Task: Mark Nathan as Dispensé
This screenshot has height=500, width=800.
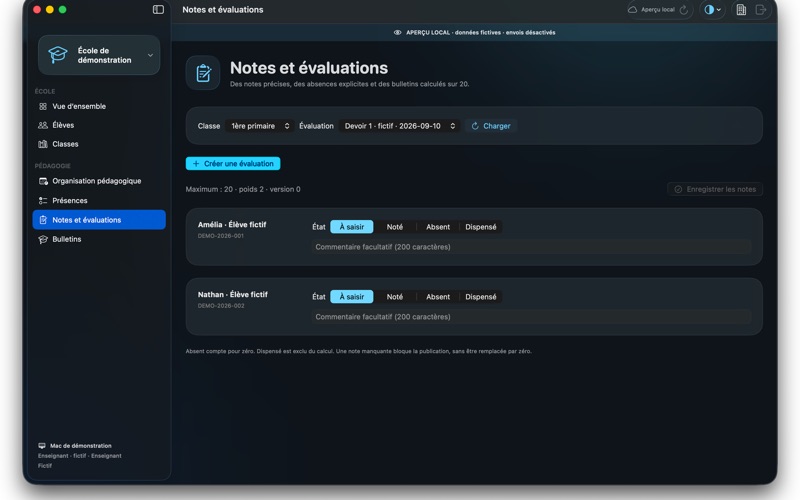Action: pos(481,297)
